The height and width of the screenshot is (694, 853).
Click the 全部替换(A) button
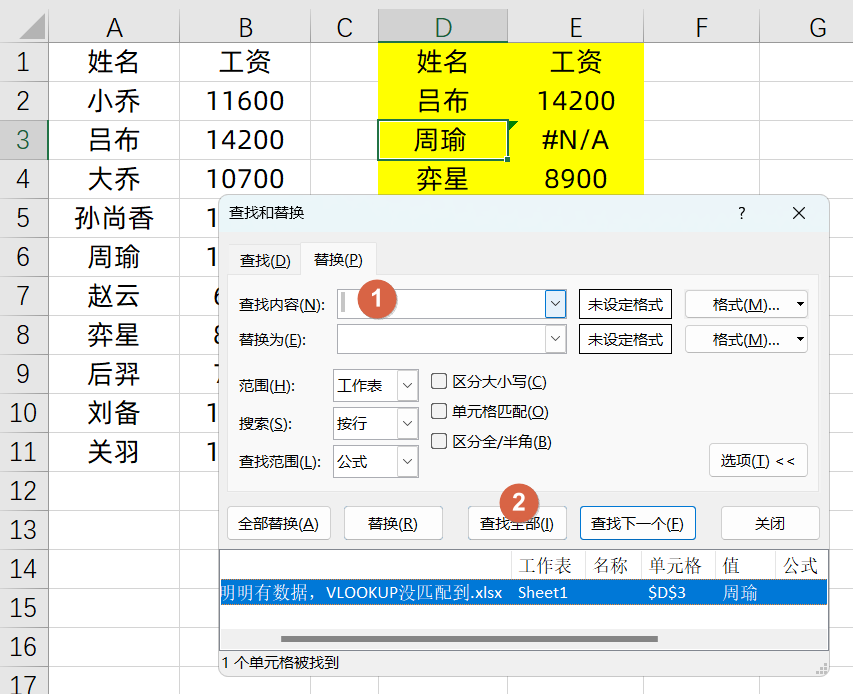click(x=279, y=523)
